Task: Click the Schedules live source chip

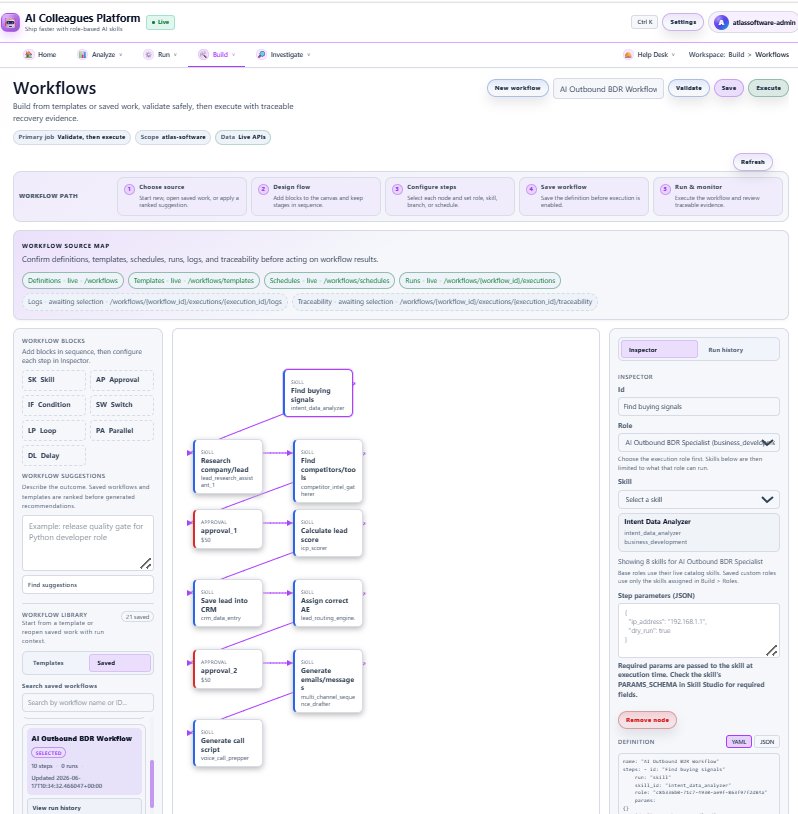Action: [329, 281]
